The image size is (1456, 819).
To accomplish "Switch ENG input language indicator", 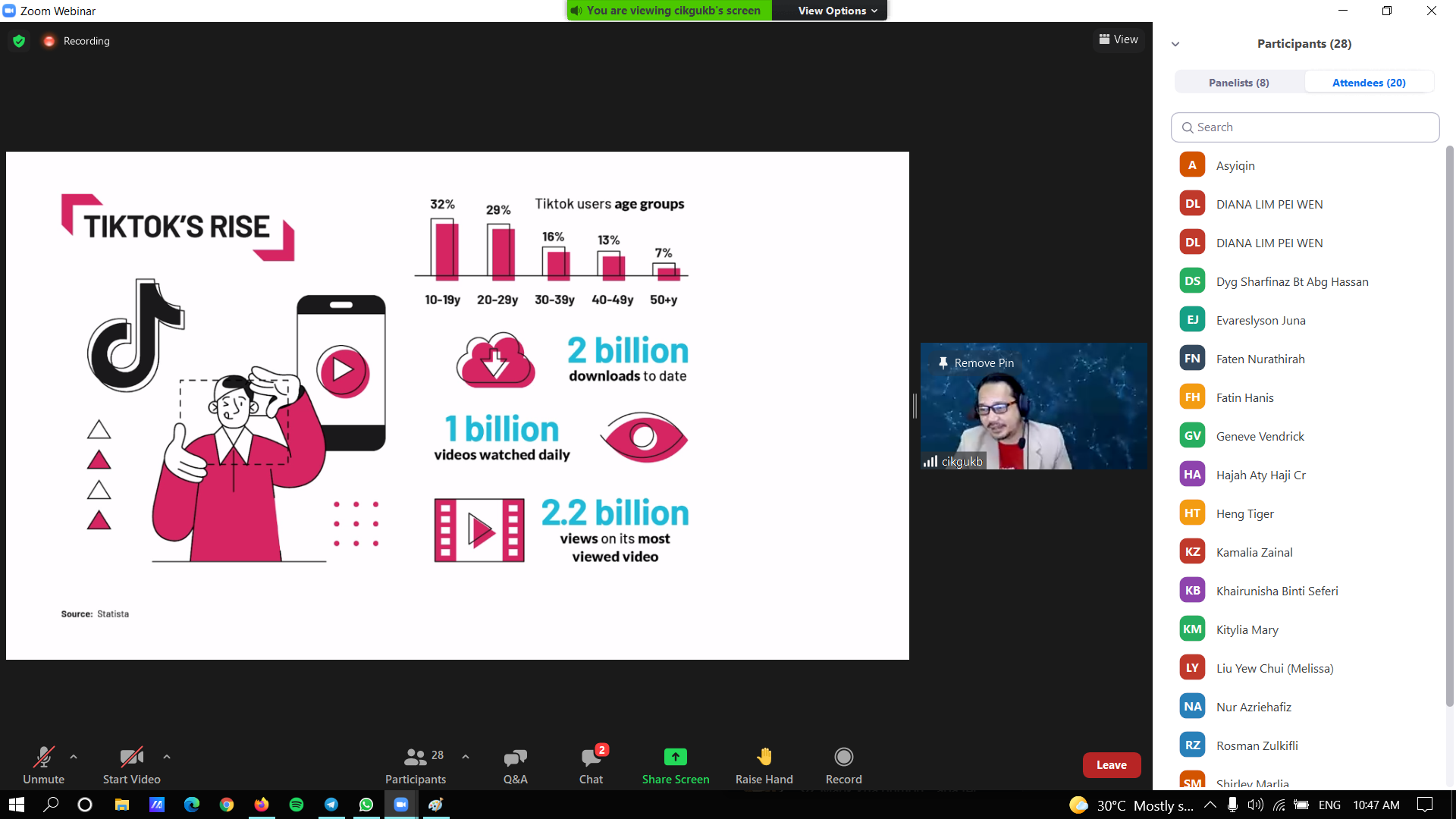I will point(1329,805).
